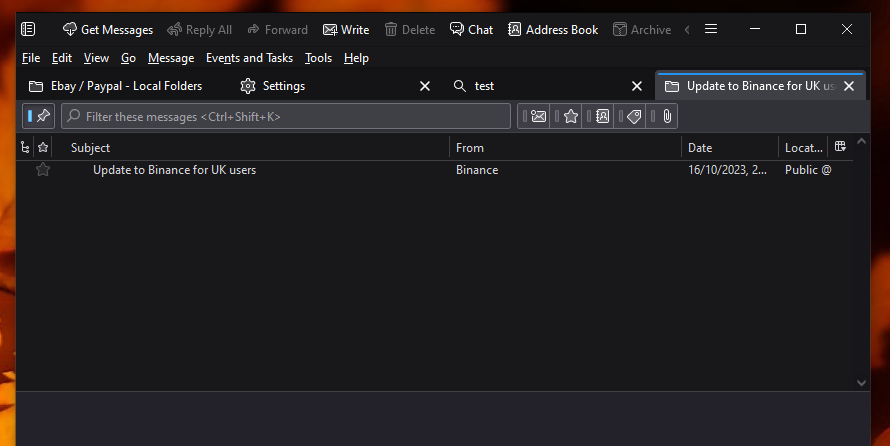Switch to the Settings tab

click(283, 86)
